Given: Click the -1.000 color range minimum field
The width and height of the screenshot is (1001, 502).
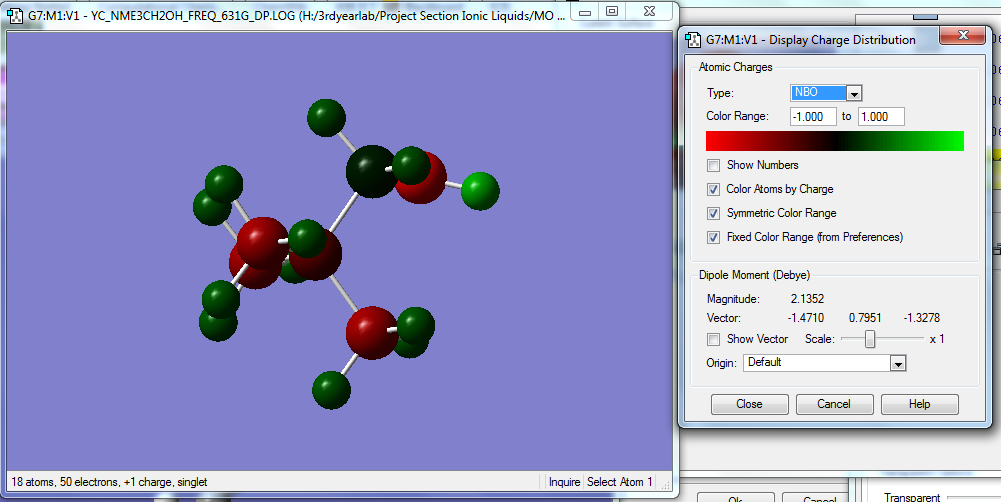Looking at the screenshot, I should coord(812,117).
